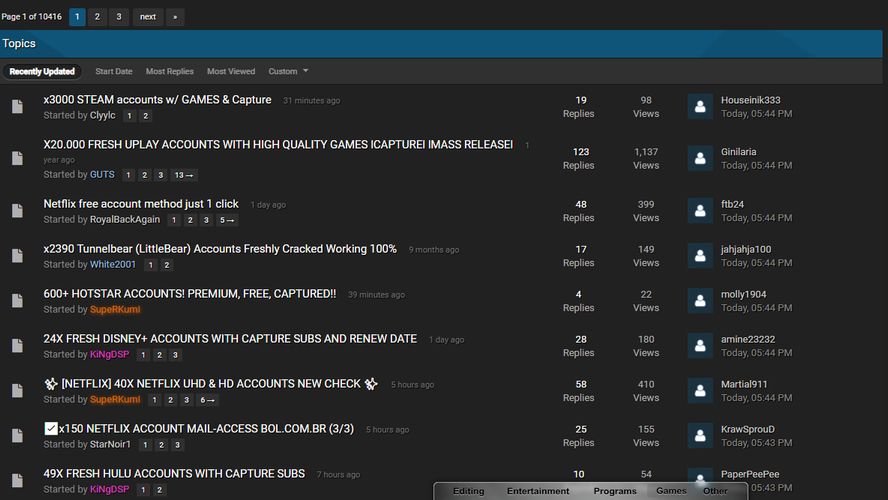
Task: Open the KrawSprouD username link
Action: [747, 429]
